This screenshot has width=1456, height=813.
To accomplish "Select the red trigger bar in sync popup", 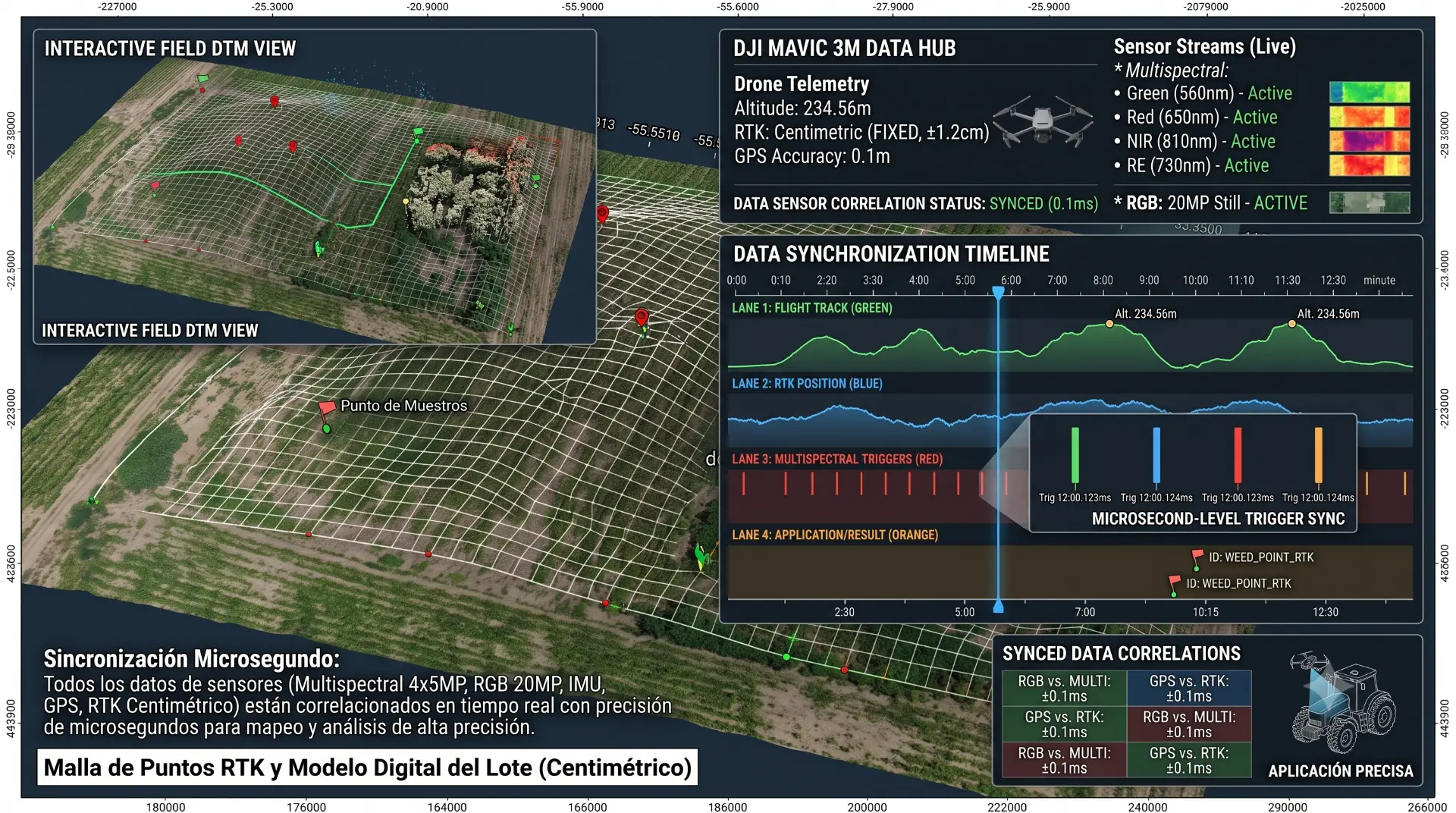I will (1238, 455).
